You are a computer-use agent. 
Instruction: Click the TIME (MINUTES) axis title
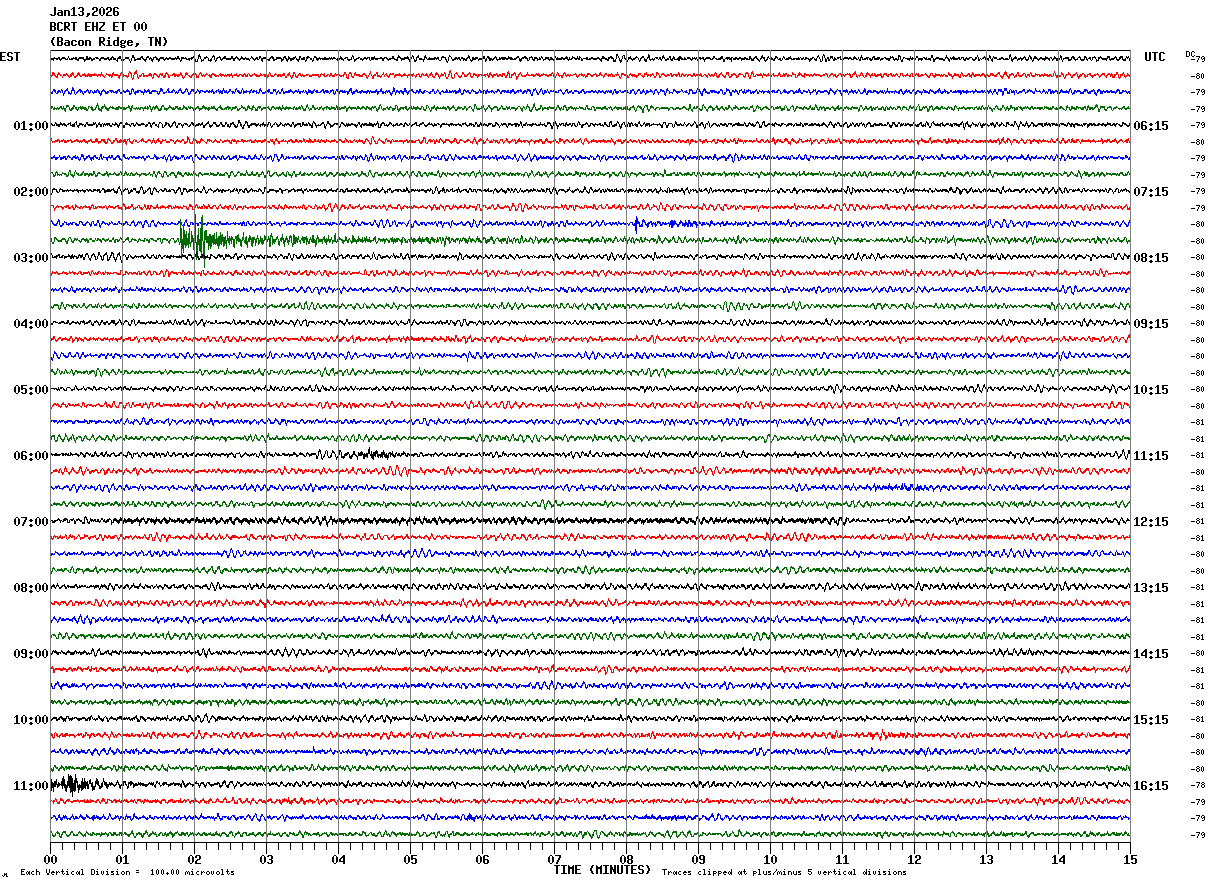pos(602,870)
